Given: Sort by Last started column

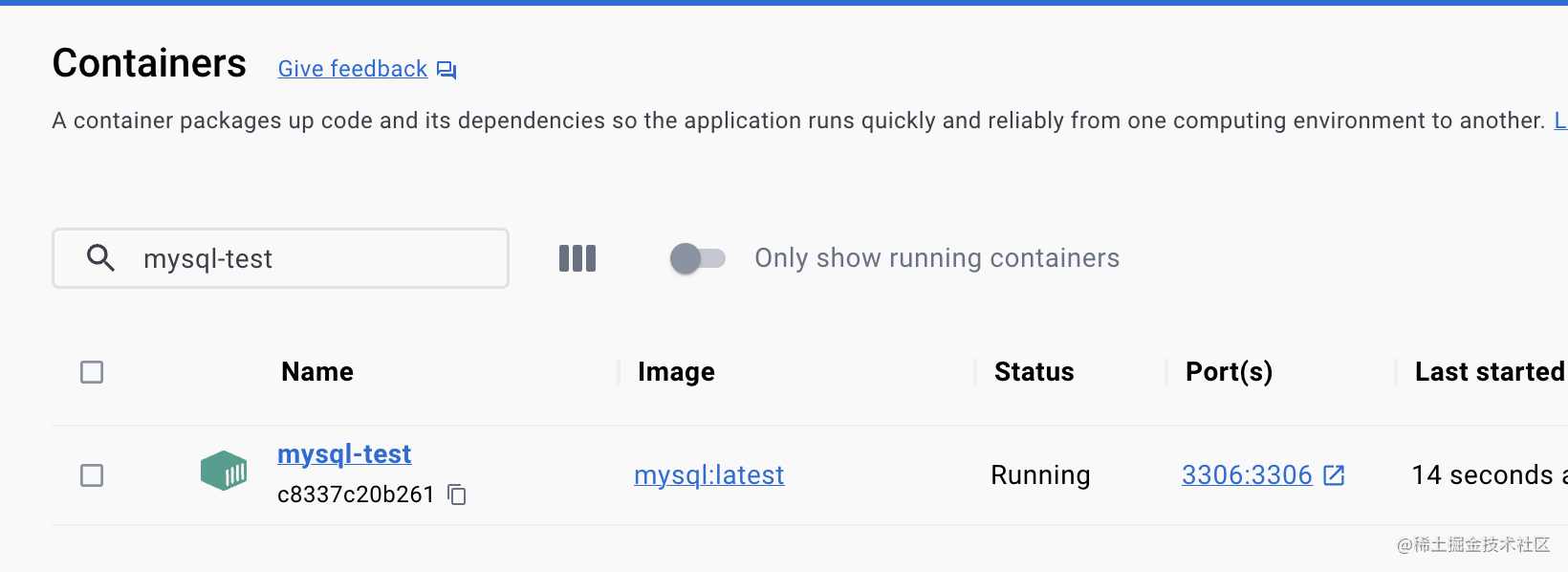Looking at the screenshot, I should [1488, 372].
